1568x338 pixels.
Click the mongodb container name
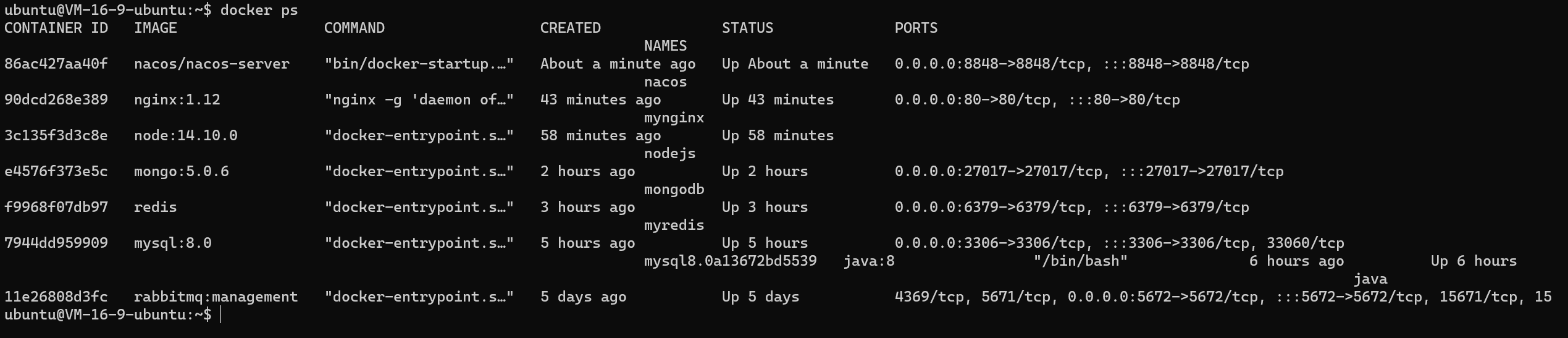pyautogui.click(x=674, y=190)
